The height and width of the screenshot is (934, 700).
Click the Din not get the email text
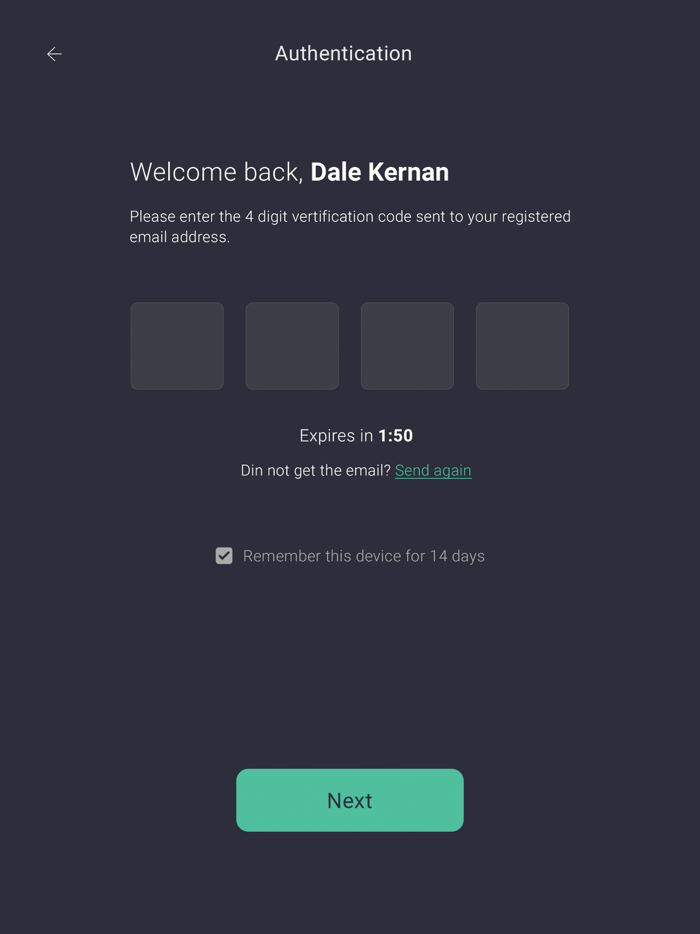click(x=315, y=471)
